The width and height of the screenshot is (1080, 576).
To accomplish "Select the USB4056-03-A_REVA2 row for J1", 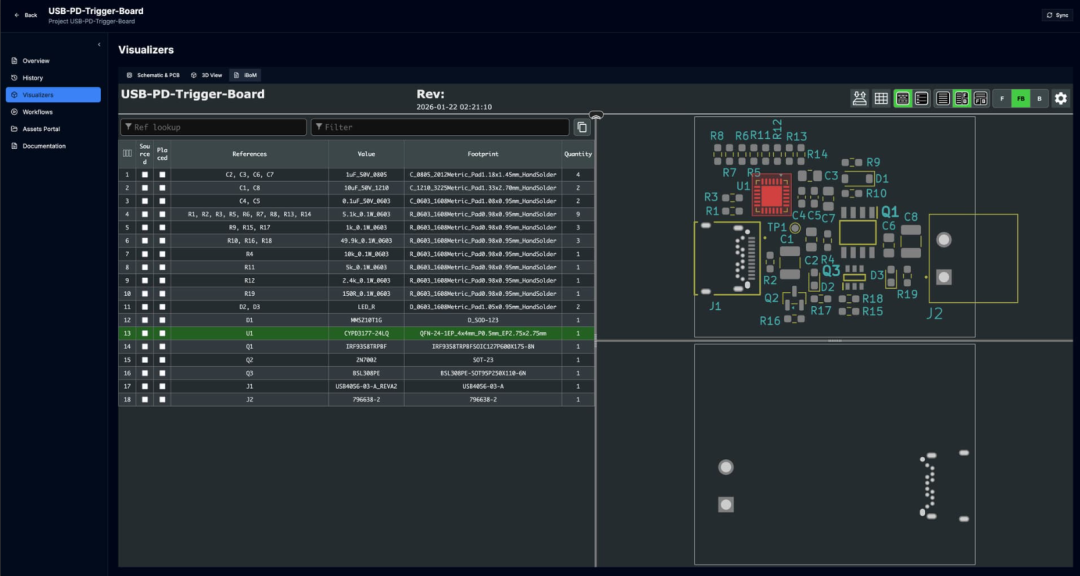I will pos(356,387).
